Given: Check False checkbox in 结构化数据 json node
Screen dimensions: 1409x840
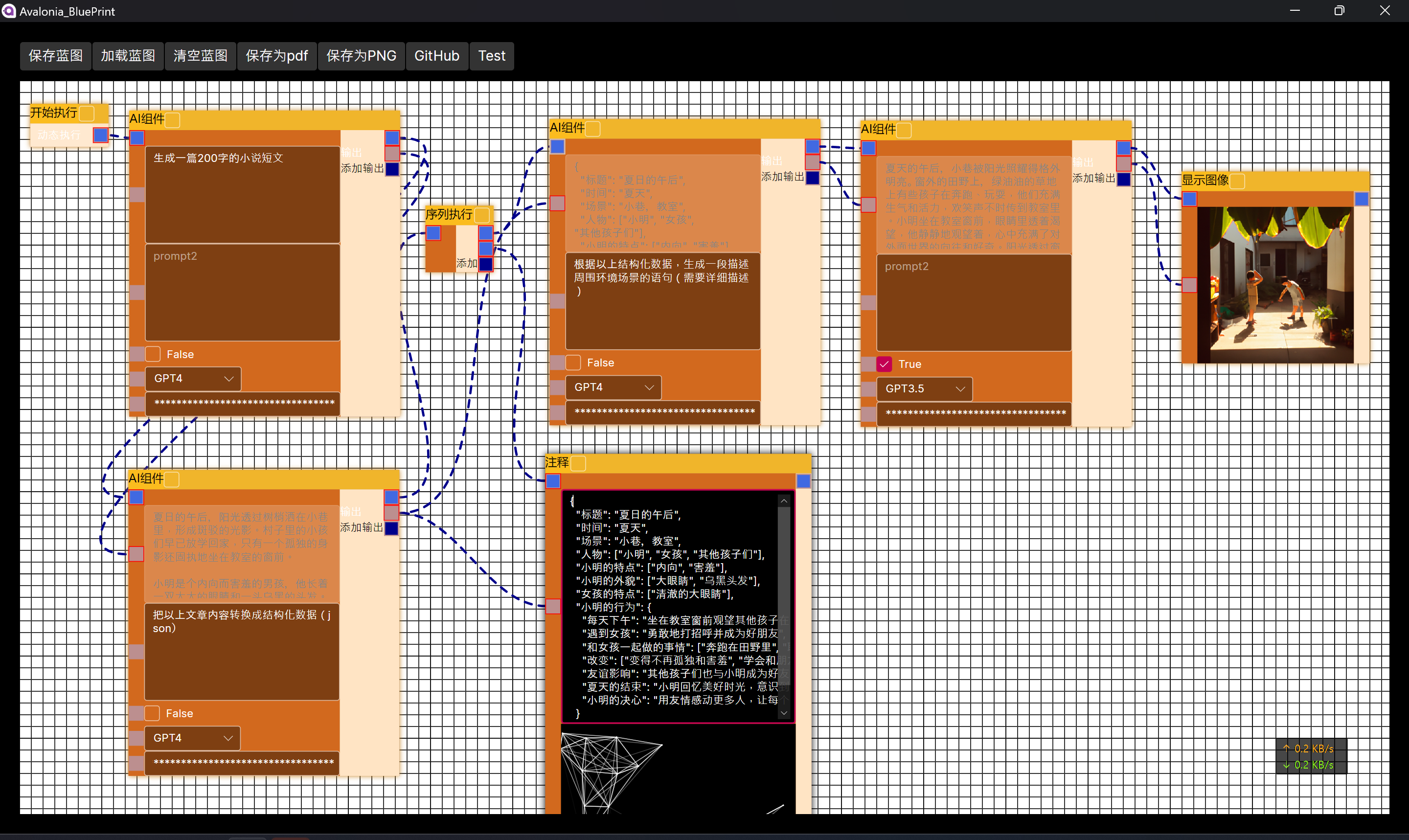Looking at the screenshot, I should tap(152, 714).
